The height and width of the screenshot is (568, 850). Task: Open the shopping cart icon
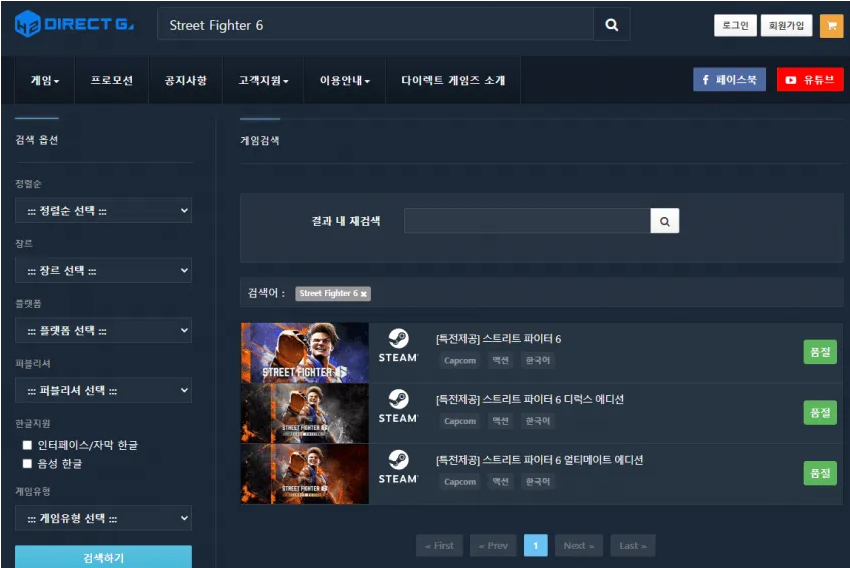pos(831,25)
